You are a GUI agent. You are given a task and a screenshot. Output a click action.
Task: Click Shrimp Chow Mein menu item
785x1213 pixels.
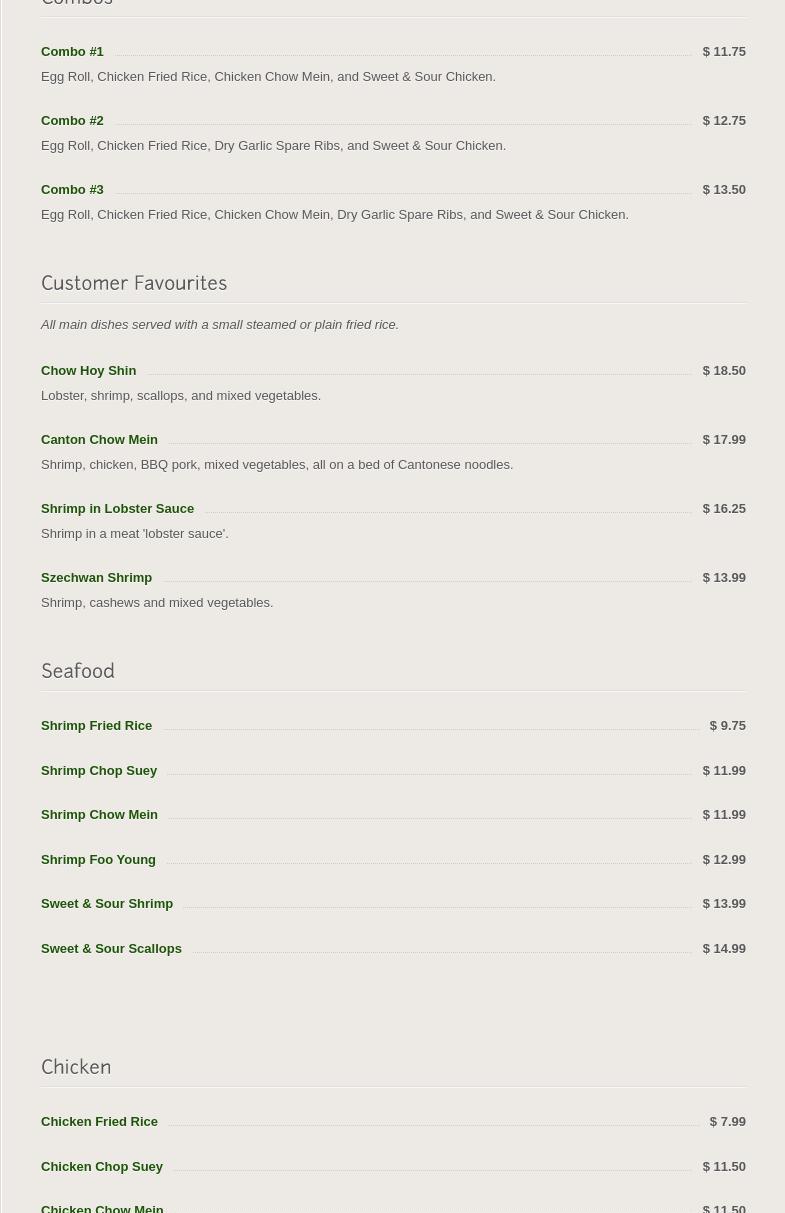99,815
